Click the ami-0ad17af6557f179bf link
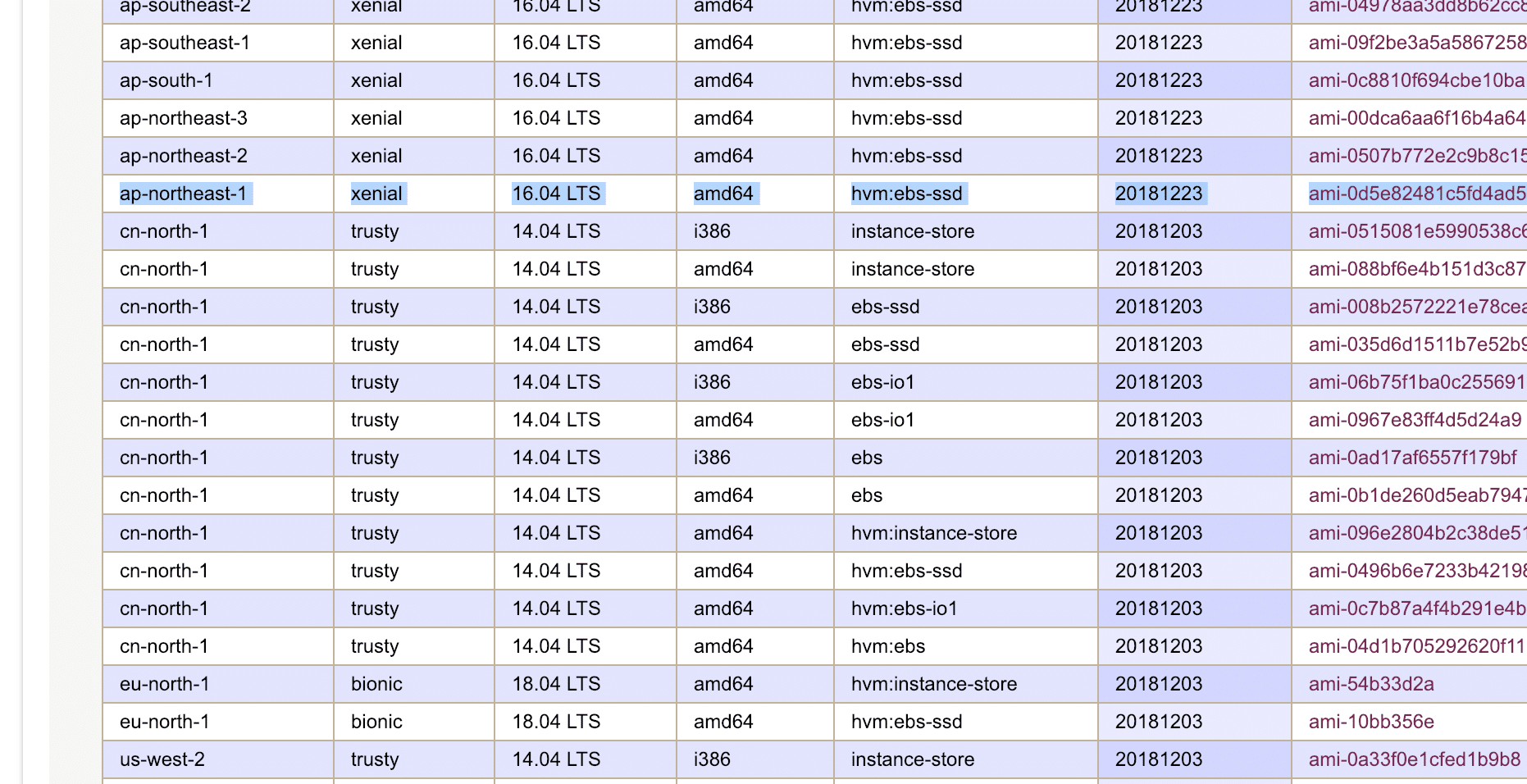The height and width of the screenshot is (784, 1527). coord(1412,458)
